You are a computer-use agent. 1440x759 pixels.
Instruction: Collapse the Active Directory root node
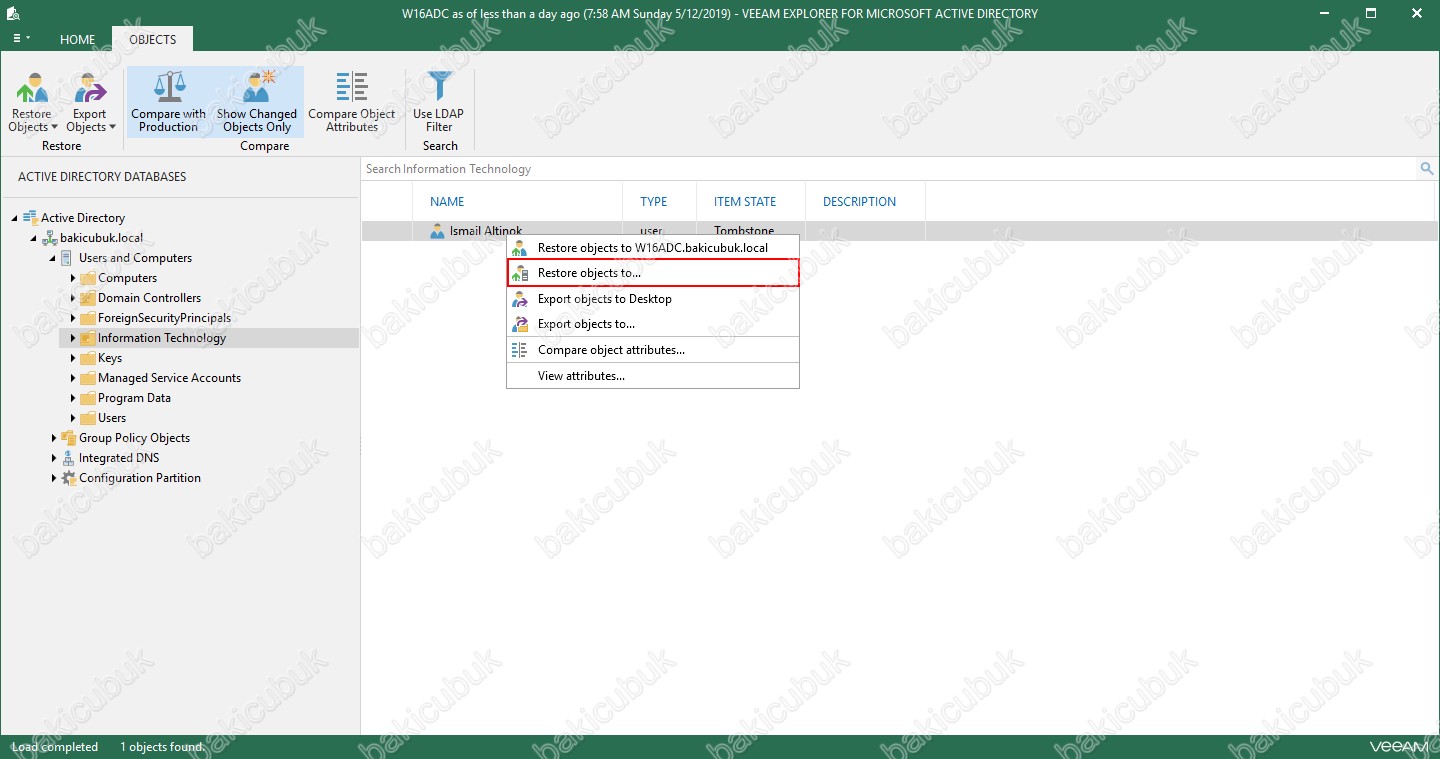[15, 218]
